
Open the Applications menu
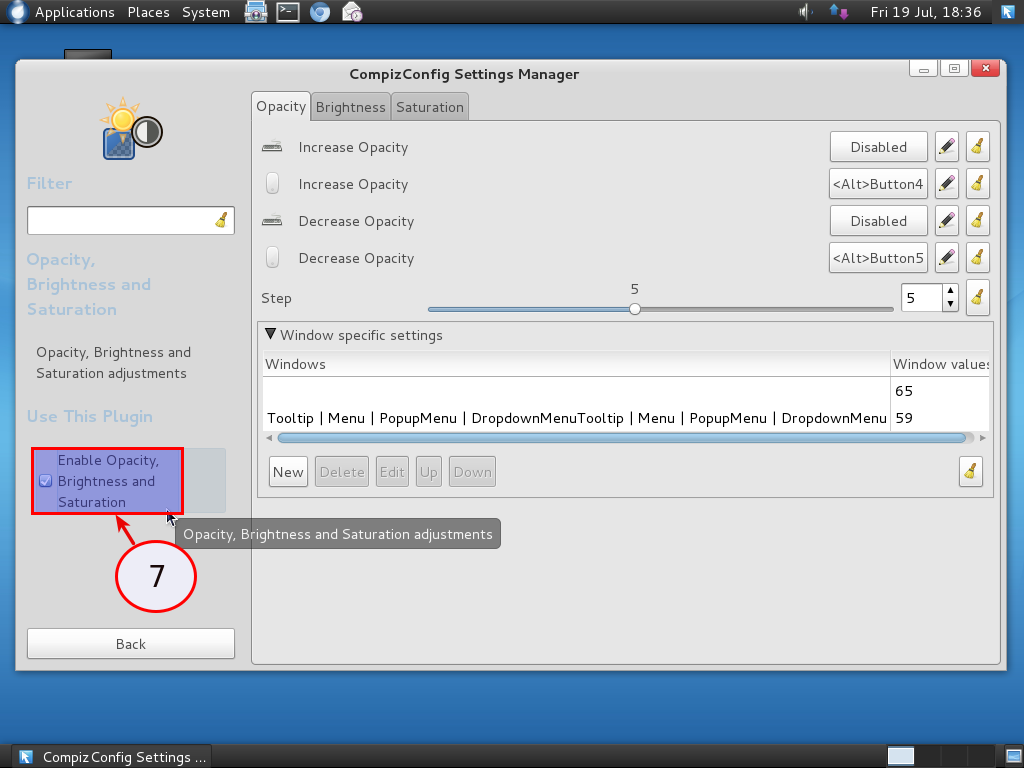pyautogui.click(x=74, y=12)
